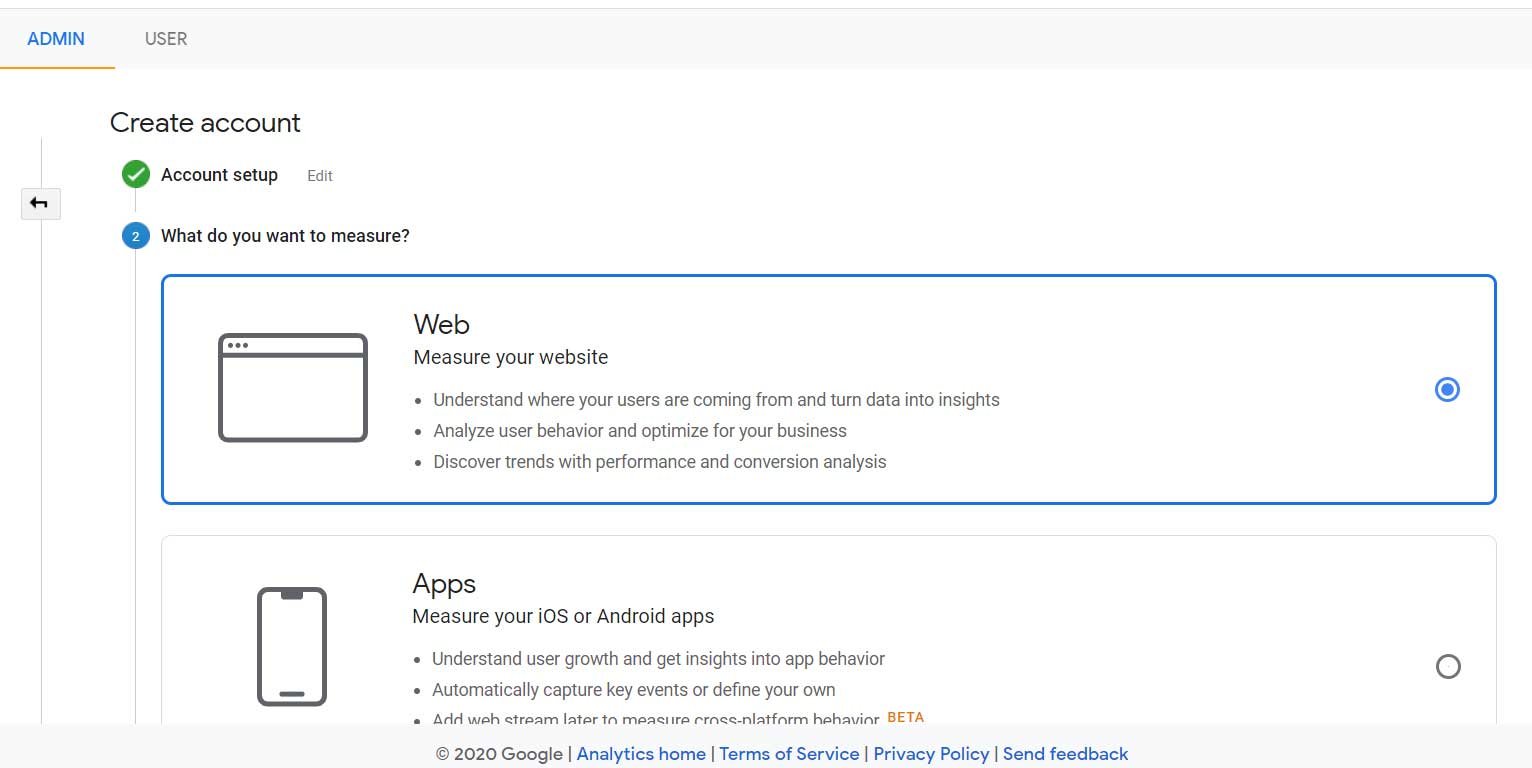This screenshot has height=768, width=1532.
Task: Open the Terms of Service page
Action: (789, 753)
